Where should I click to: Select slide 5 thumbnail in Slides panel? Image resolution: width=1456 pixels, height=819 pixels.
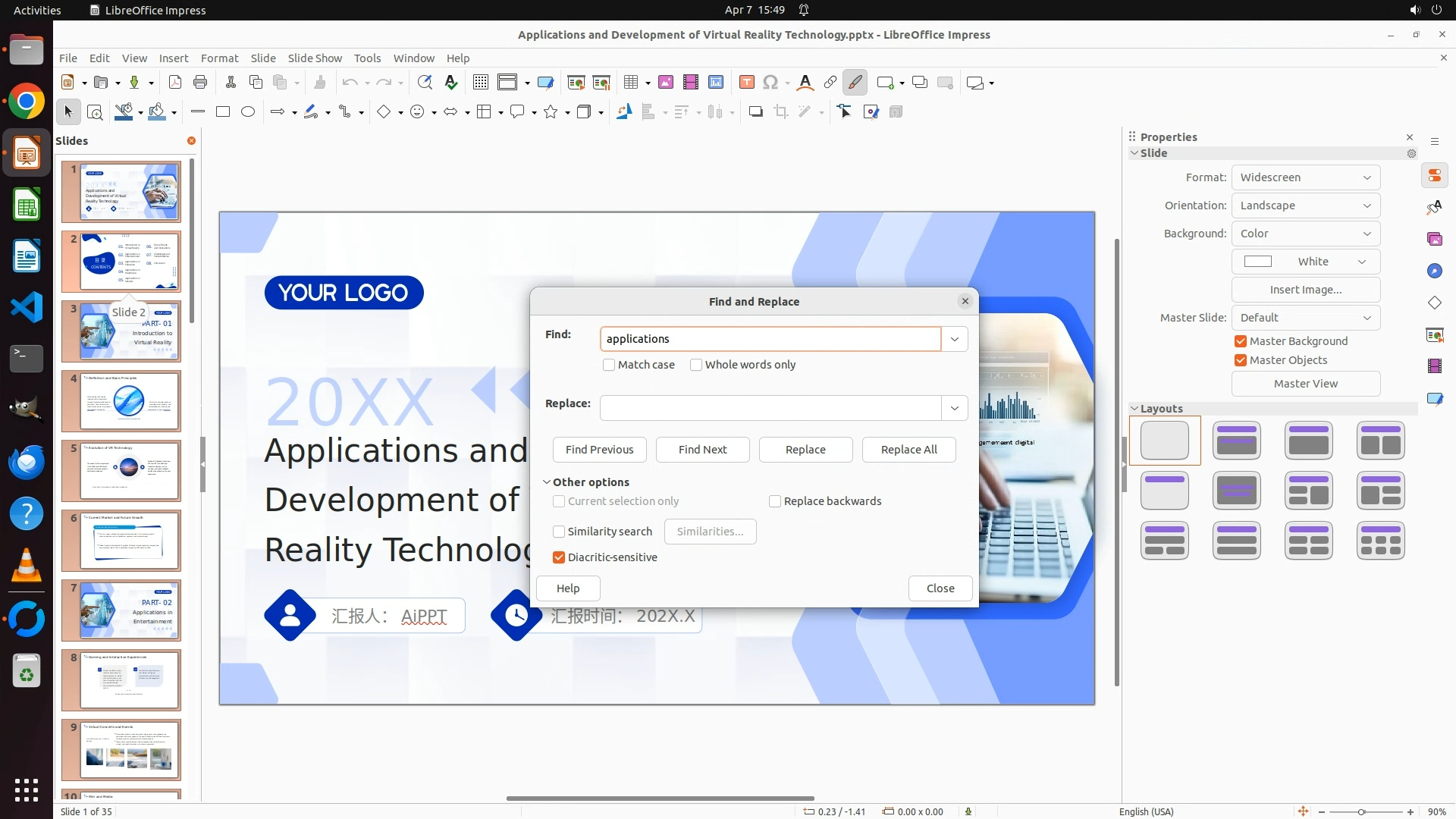pos(130,471)
